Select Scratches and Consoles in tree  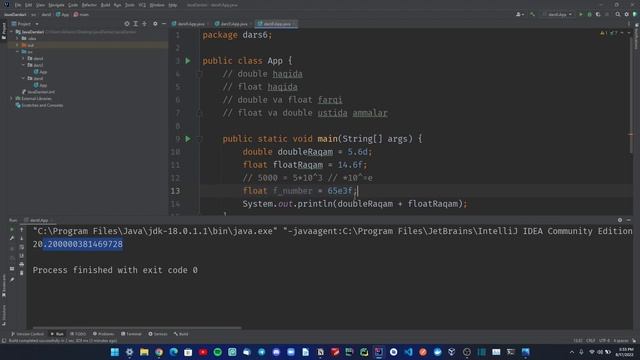point(39,105)
